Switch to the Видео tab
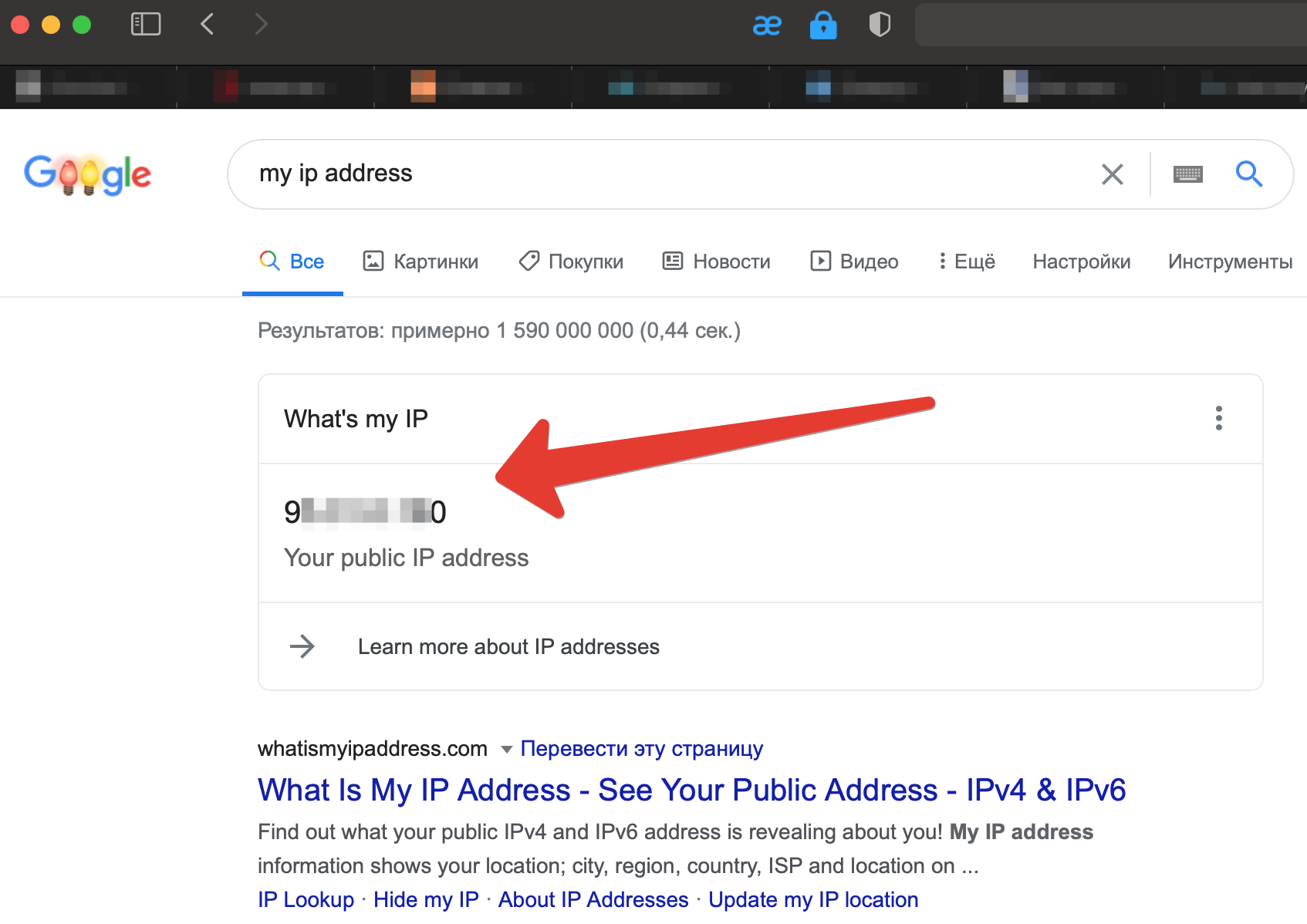Screen dimensions: 1307x924 click(854, 261)
